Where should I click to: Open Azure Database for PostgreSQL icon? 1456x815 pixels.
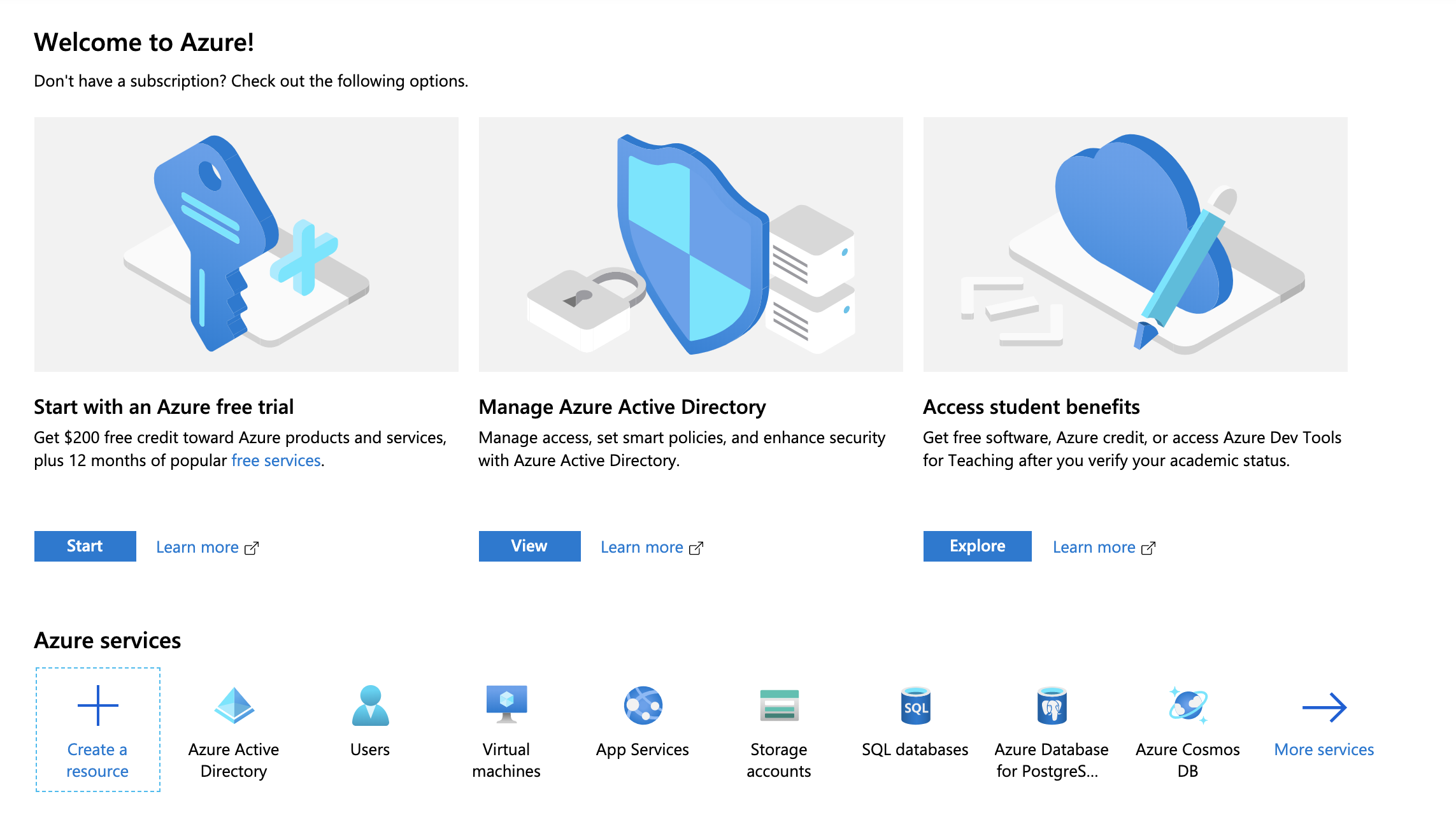(1052, 705)
